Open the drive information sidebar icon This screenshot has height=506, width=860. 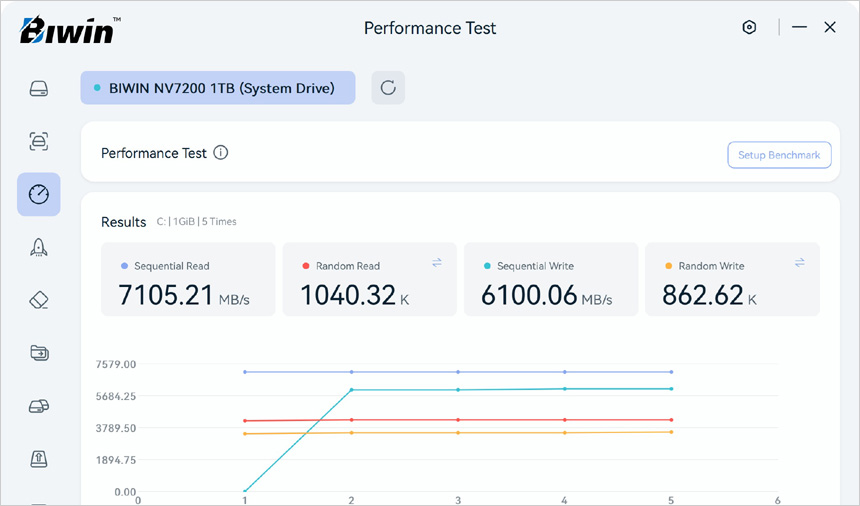click(x=38, y=88)
